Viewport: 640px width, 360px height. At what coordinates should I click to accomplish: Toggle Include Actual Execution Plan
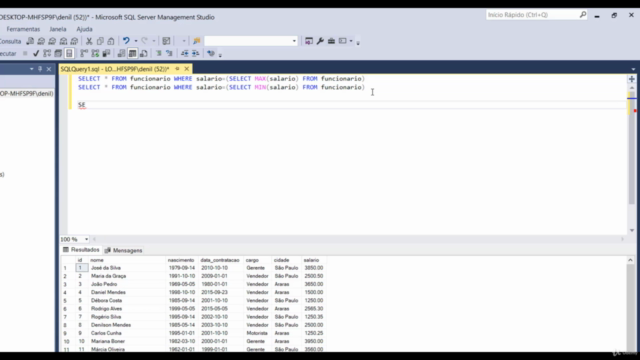84,53
